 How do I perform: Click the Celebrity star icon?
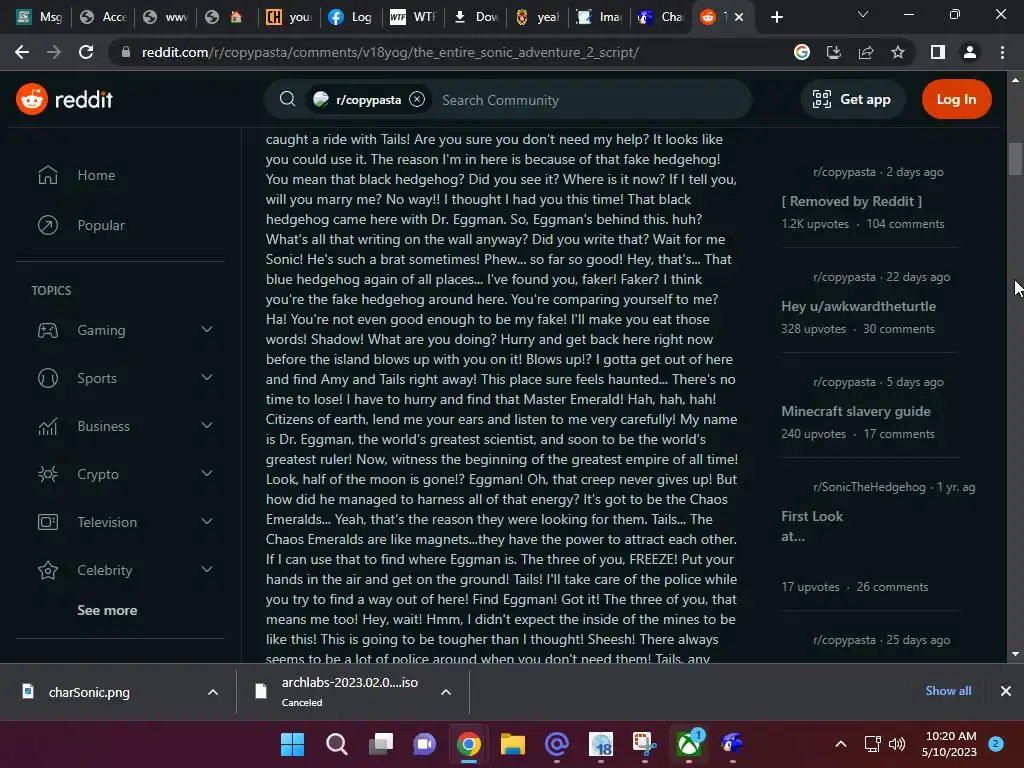coord(48,570)
